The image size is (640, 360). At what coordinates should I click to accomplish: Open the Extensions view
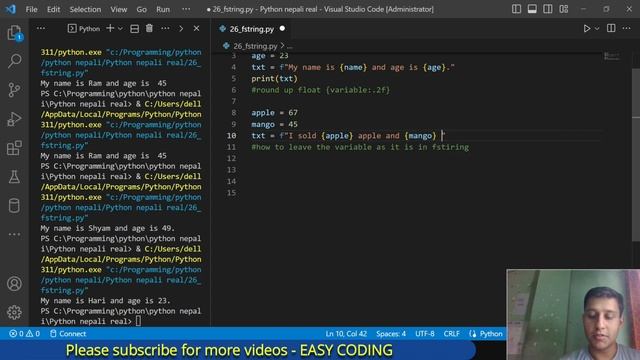click(x=14, y=148)
